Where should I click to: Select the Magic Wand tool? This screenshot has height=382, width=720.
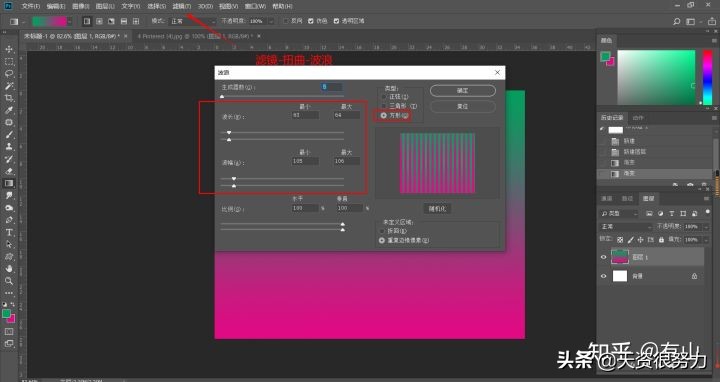point(9,86)
